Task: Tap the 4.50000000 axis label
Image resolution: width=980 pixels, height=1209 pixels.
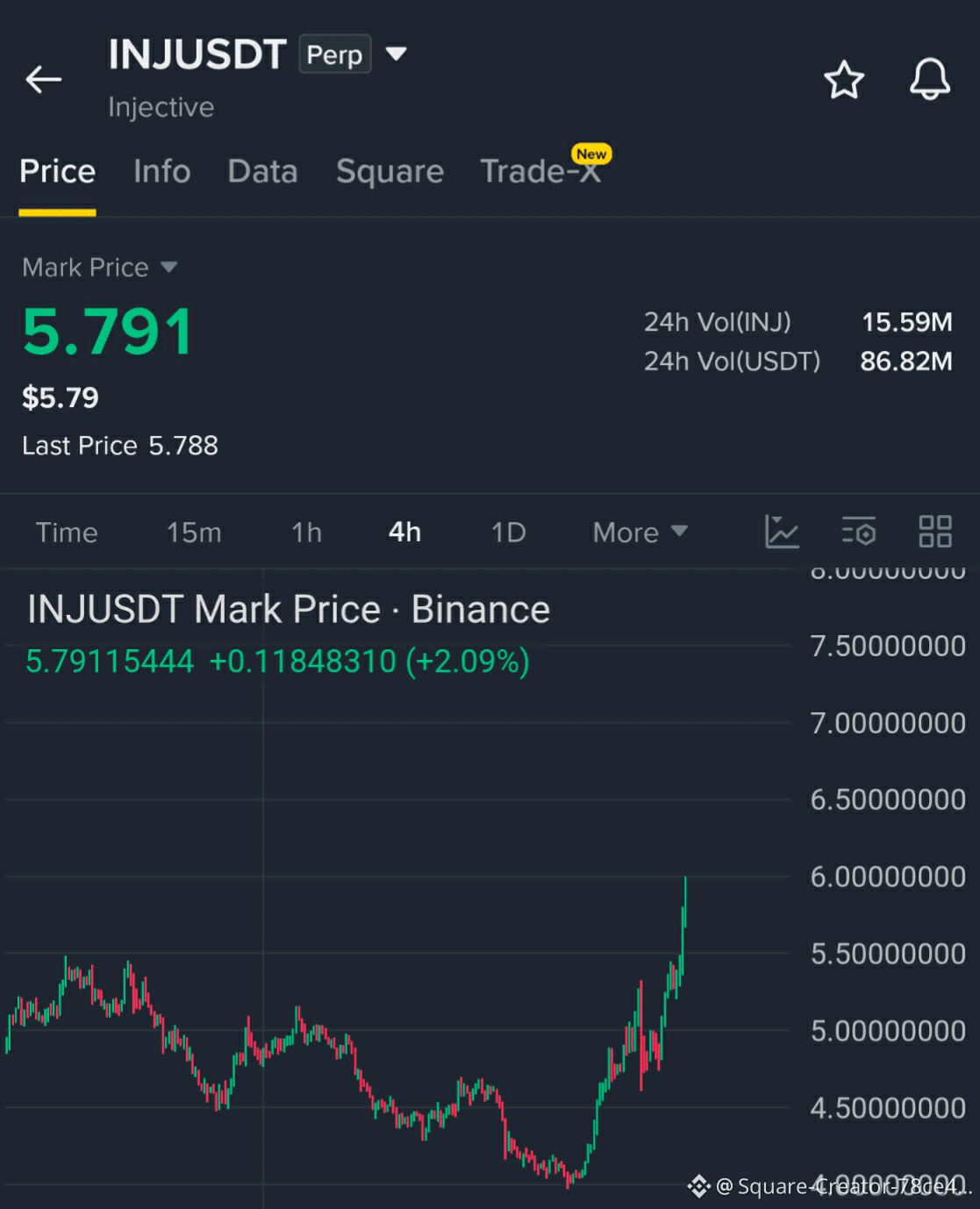Action: tap(888, 1108)
